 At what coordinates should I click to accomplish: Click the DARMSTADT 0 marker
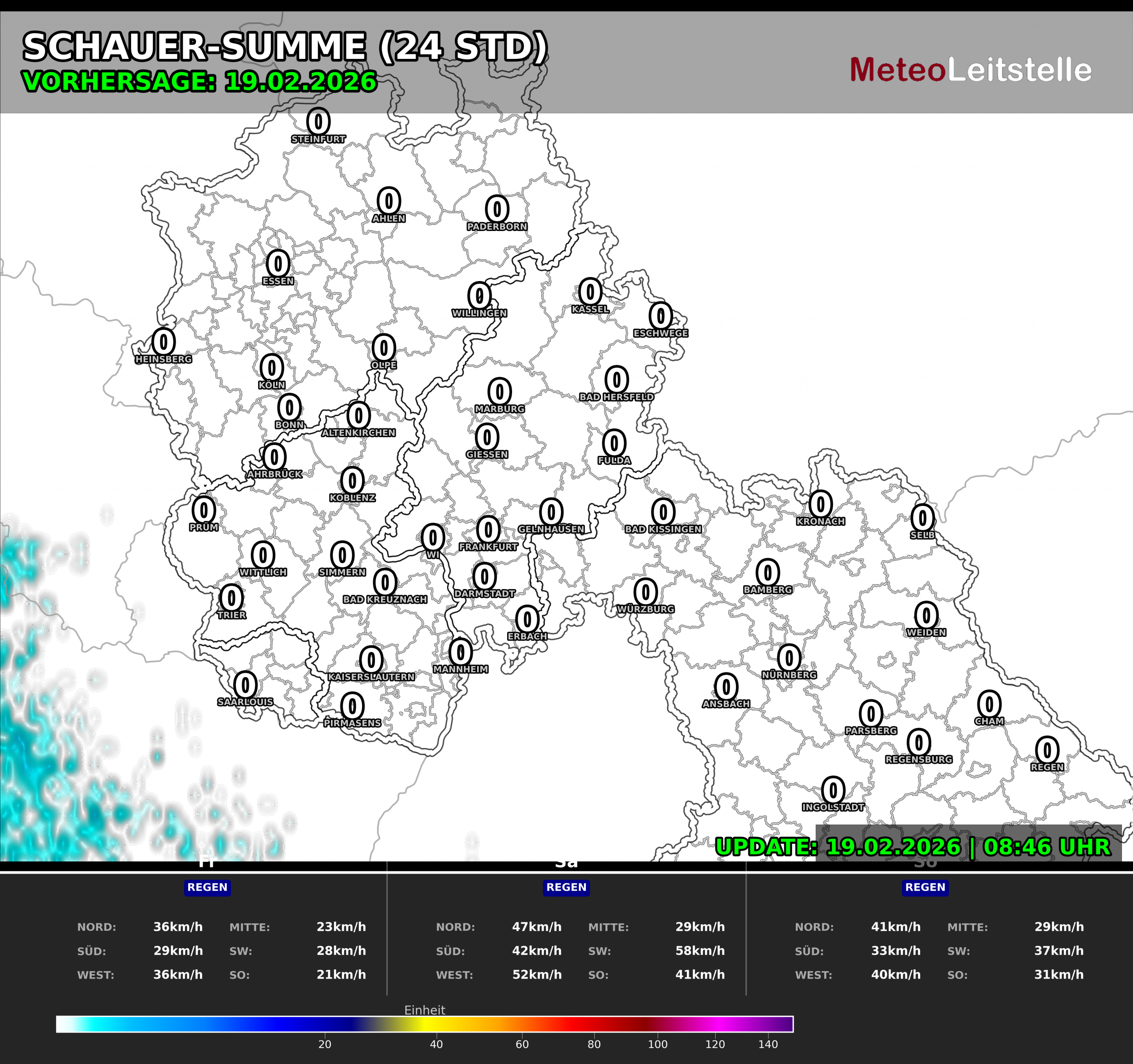[485, 576]
